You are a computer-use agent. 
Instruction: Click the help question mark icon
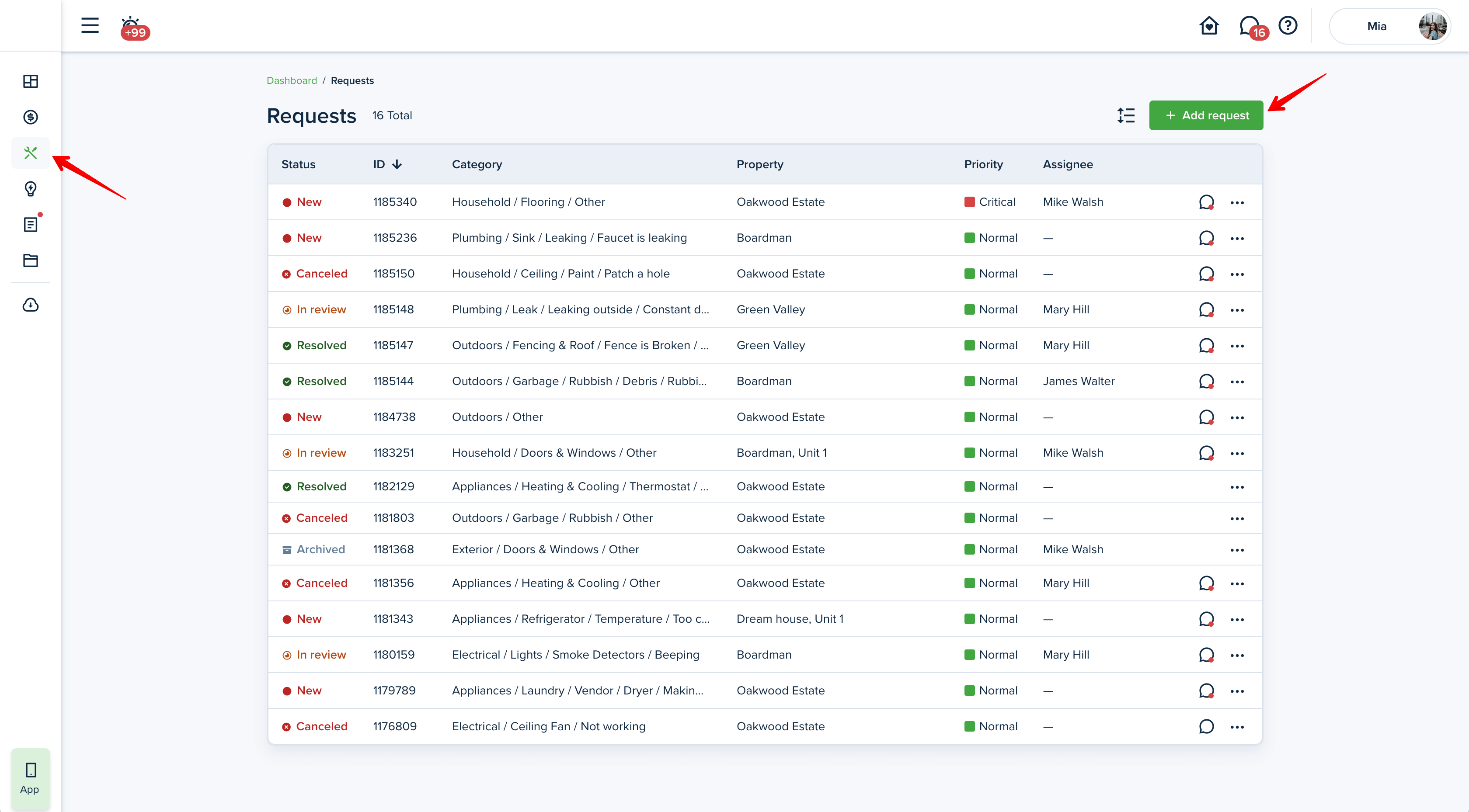(x=1288, y=26)
